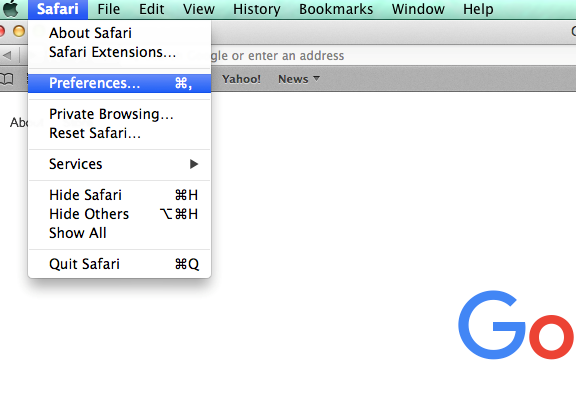Open the View menu
This screenshot has height=401, width=576.
click(199, 9)
